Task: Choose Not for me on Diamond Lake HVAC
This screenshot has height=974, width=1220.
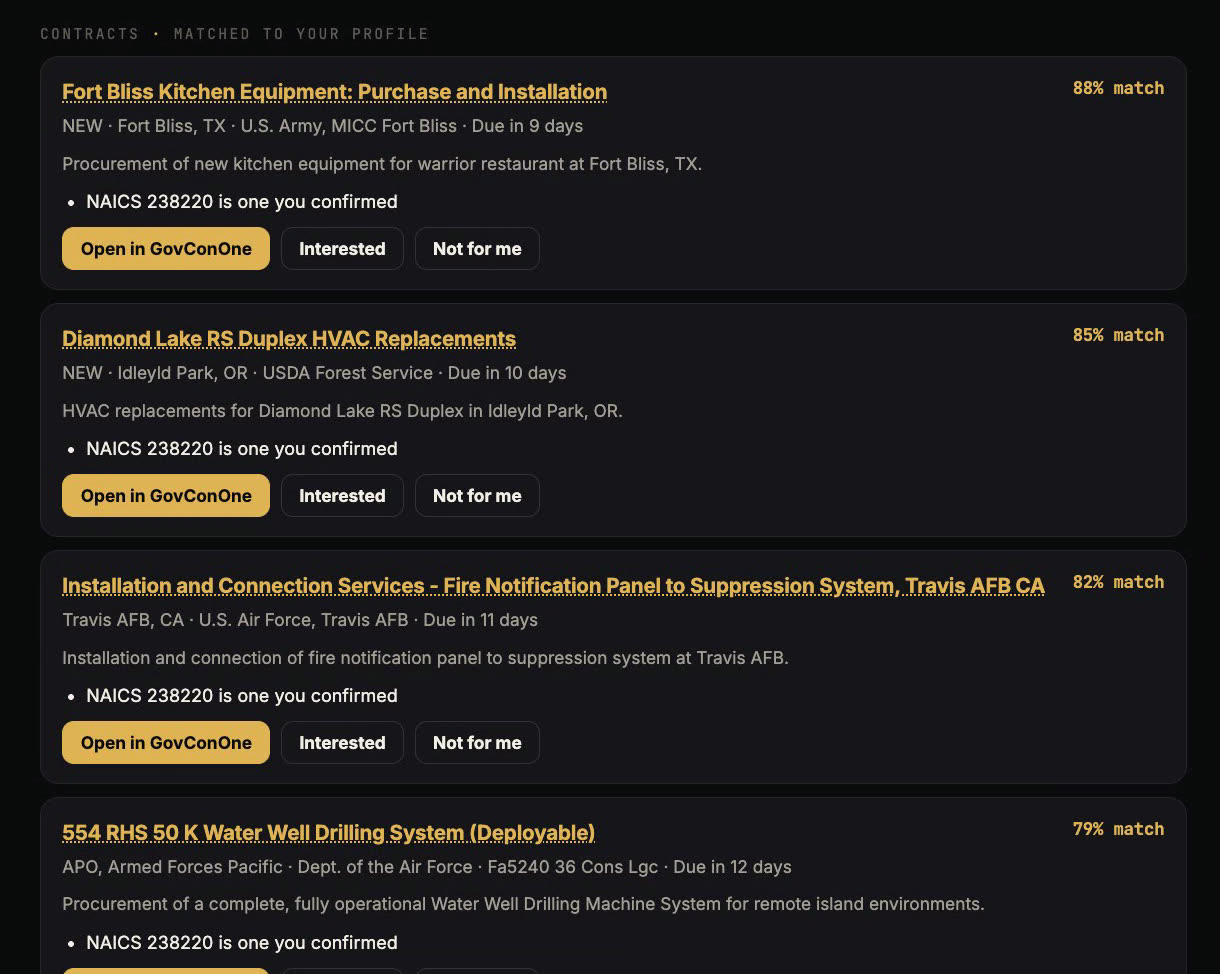Action: click(x=477, y=496)
